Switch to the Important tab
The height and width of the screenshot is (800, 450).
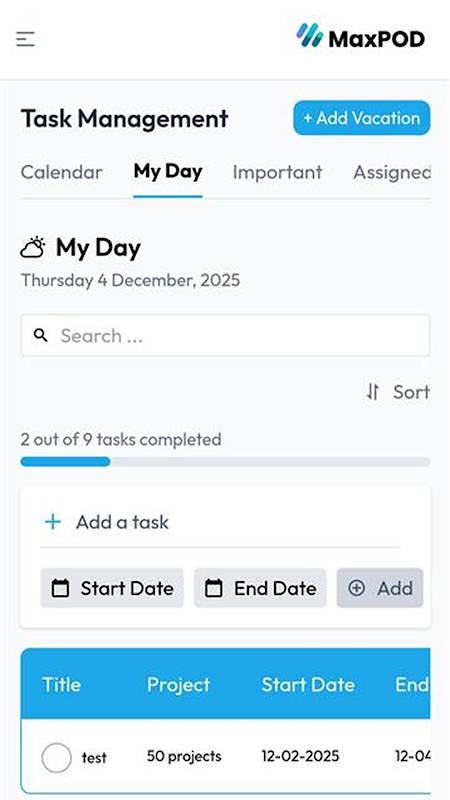[x=278, y=172]
